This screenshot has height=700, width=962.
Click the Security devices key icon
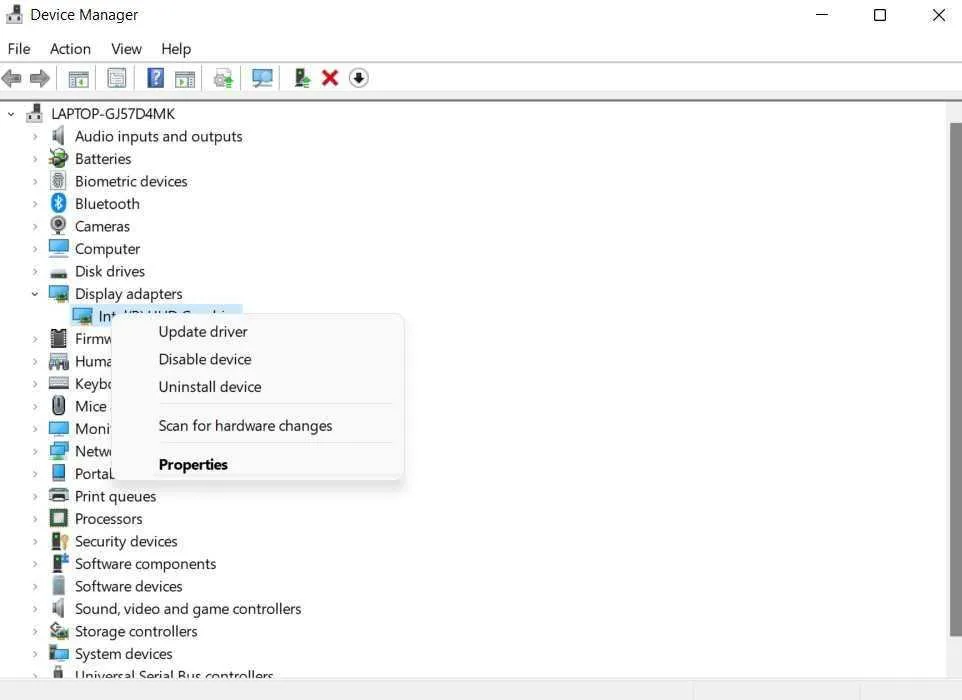pyautogui.click(x=60, y=541)
